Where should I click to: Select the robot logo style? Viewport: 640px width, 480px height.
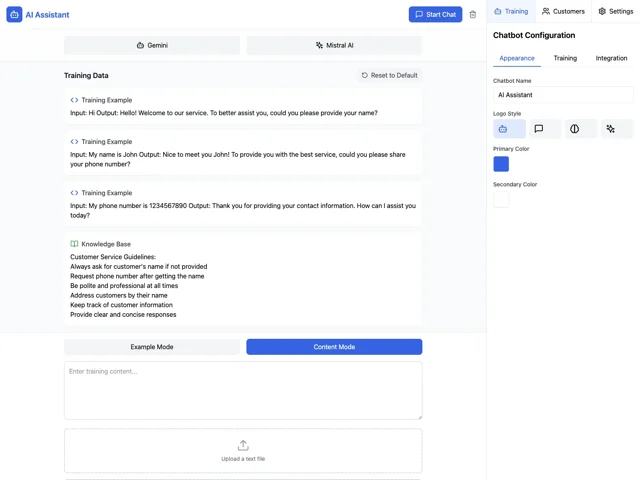(509, 129)
